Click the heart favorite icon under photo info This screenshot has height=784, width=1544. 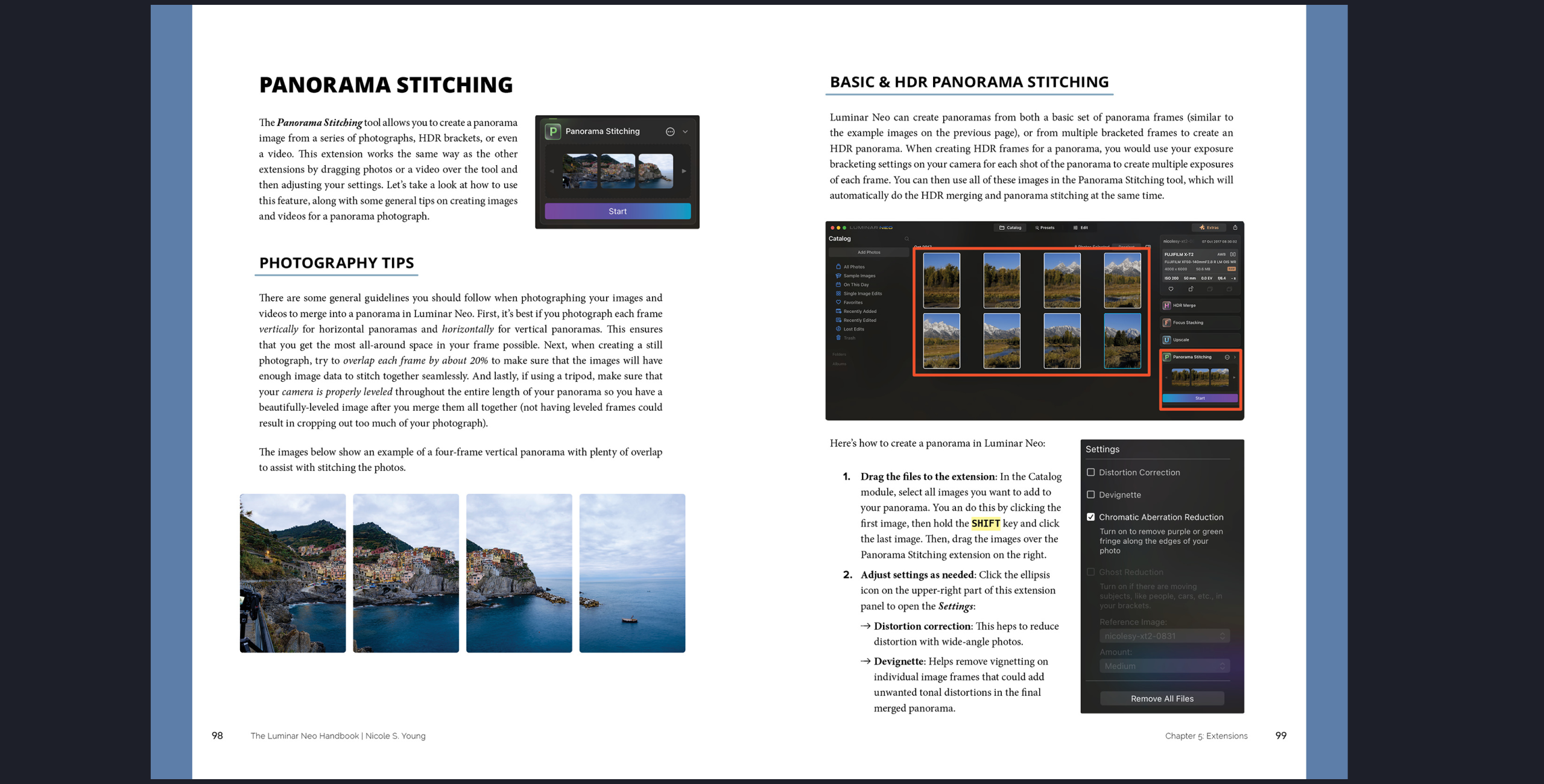(1171, 289)
